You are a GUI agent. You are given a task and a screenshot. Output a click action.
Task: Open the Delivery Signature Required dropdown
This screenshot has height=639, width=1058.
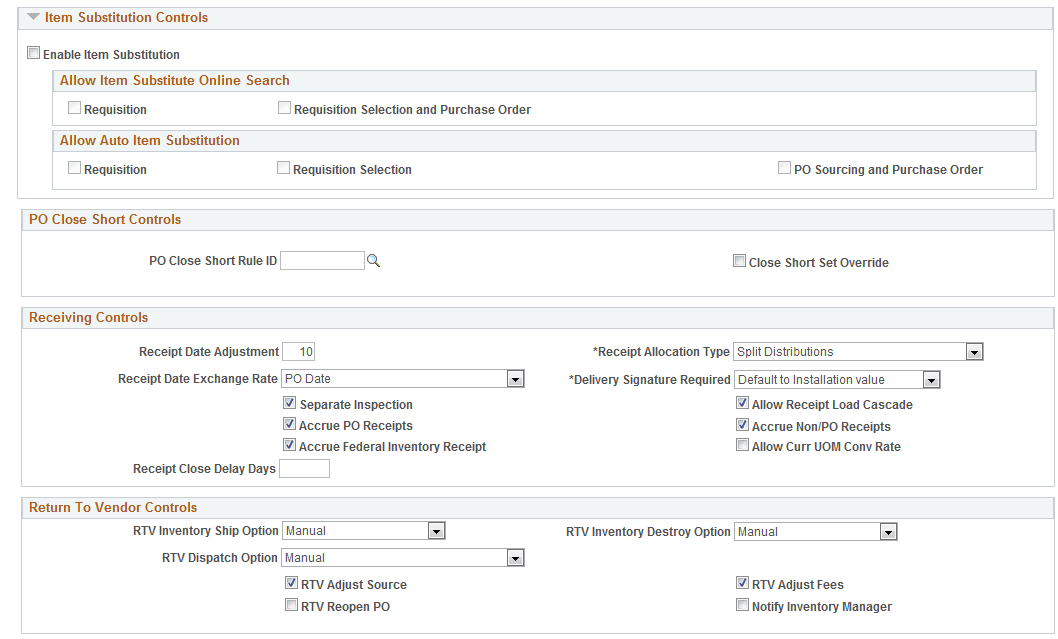coord(931,379)
